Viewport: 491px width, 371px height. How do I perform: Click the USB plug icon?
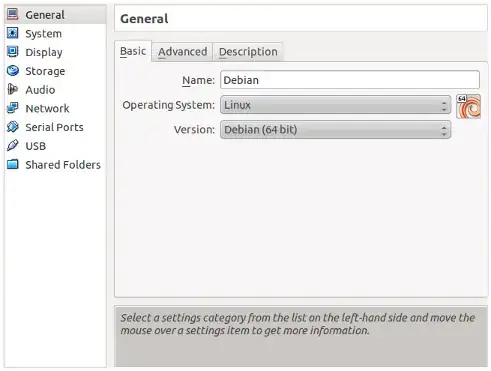point(13,146)
